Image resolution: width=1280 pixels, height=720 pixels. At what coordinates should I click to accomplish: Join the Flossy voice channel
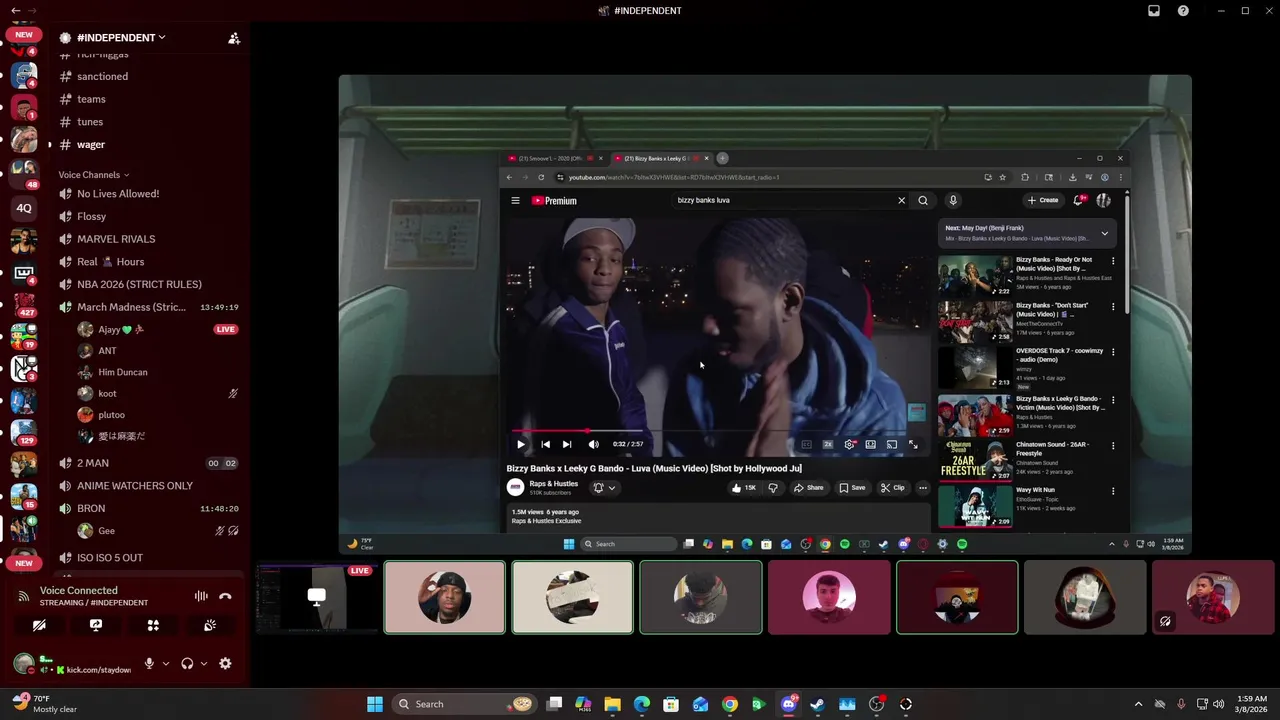pos(91,217)
